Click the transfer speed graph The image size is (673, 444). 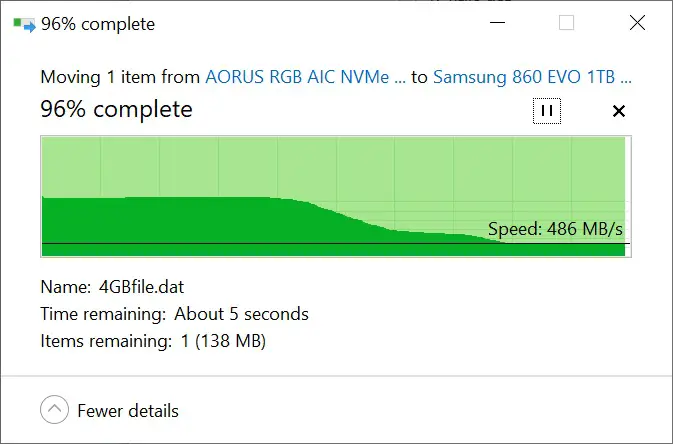(x=336, y=197)
